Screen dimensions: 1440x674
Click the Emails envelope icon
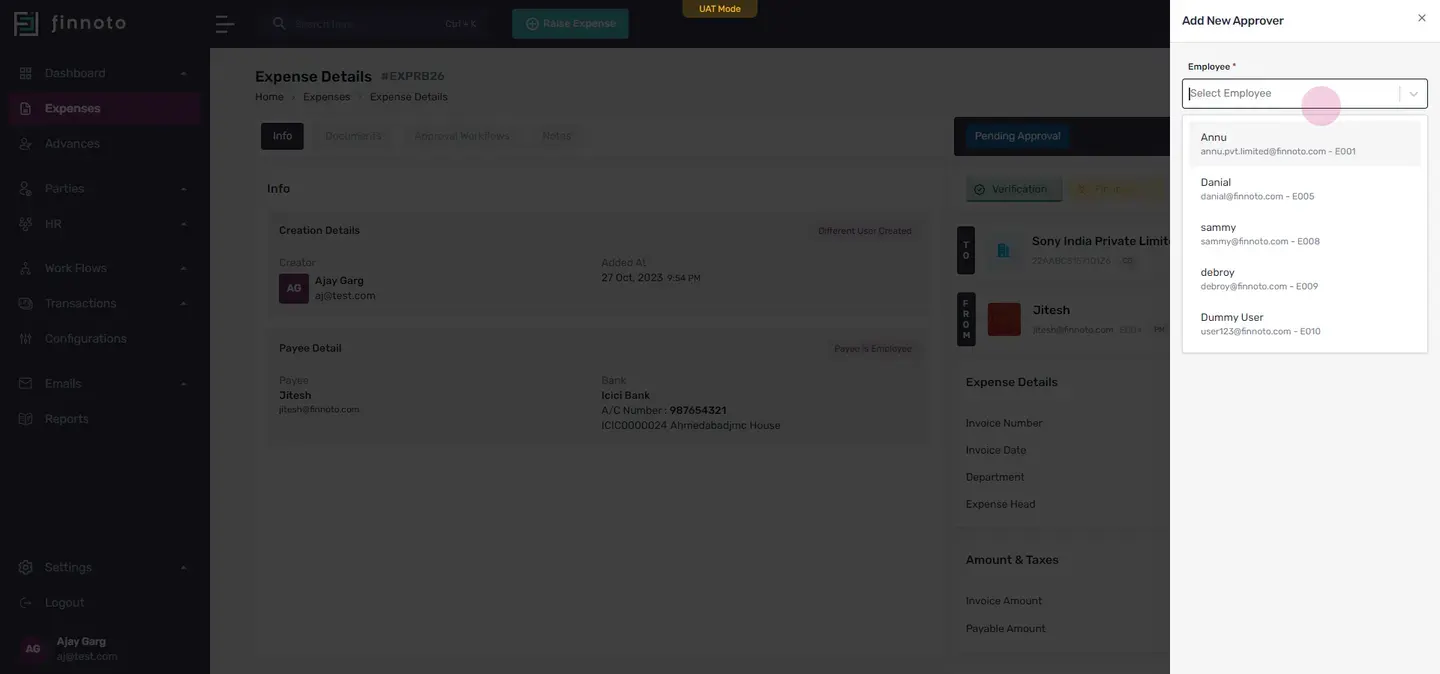26,384
